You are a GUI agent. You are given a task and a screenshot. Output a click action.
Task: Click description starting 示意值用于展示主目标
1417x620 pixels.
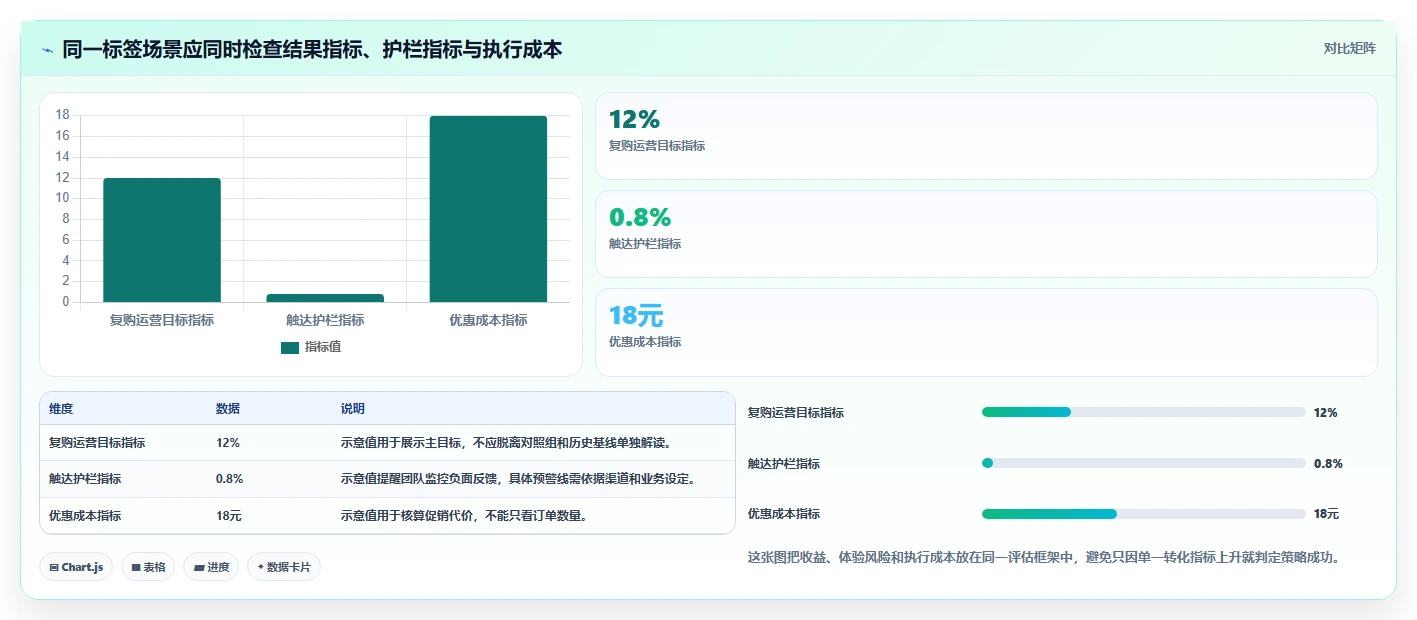[x=507, y=443]
